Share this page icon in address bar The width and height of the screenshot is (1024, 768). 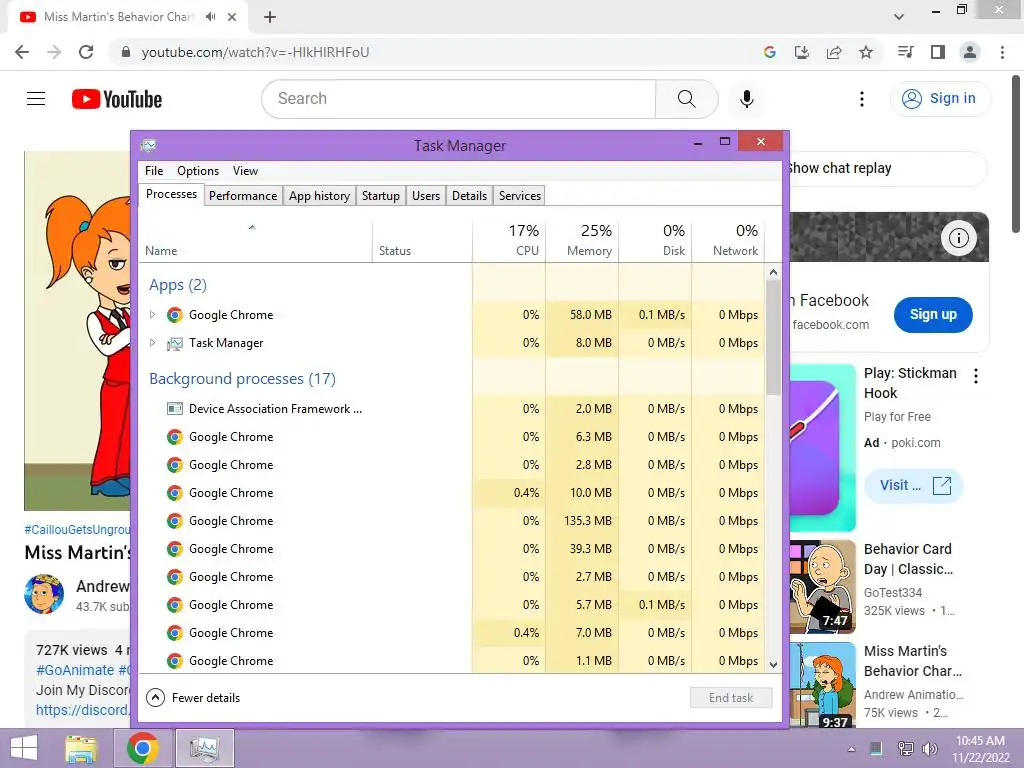[x=833, y=52]
